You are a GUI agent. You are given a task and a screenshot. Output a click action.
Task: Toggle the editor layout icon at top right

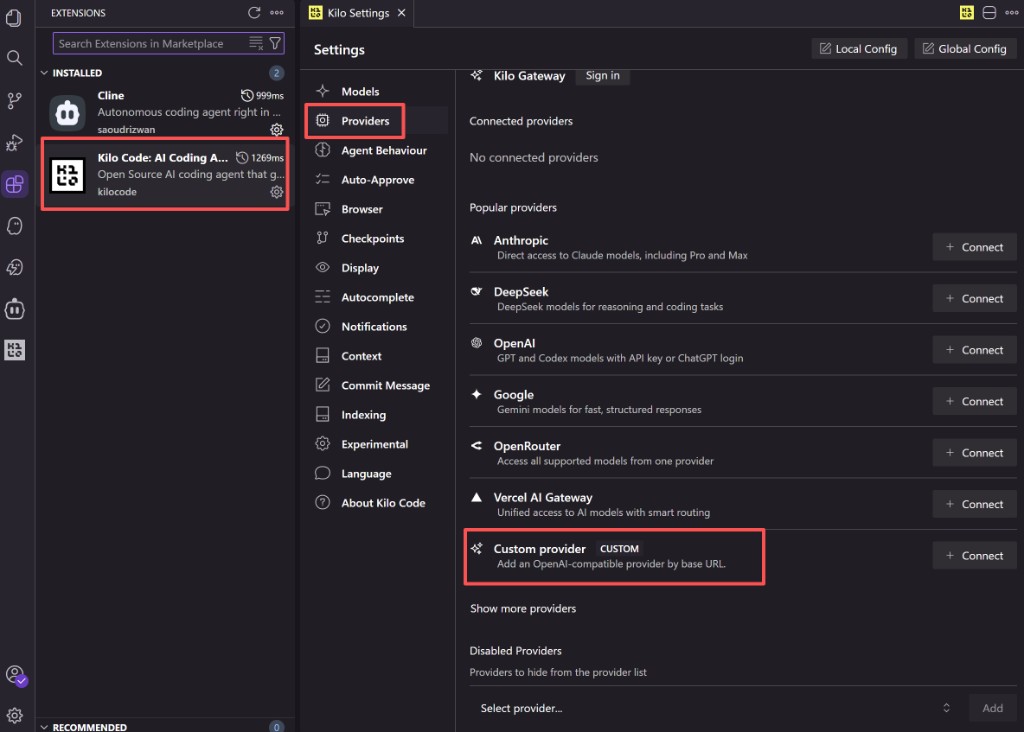coord(989,12)
